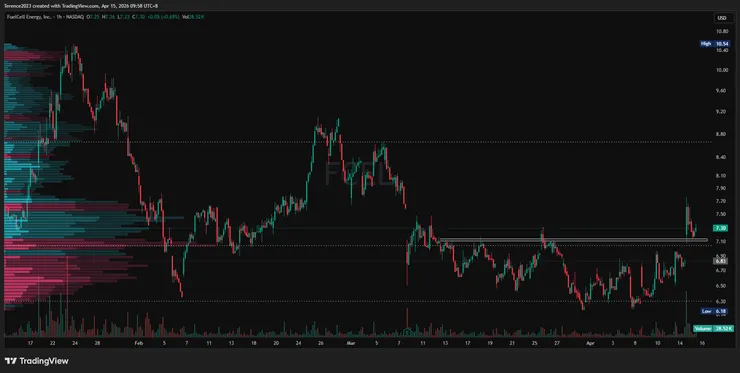Image resolution: width=740 pixels, height=373 pixels.
Task: Select the High 10.54 price label
Action: 715,43
